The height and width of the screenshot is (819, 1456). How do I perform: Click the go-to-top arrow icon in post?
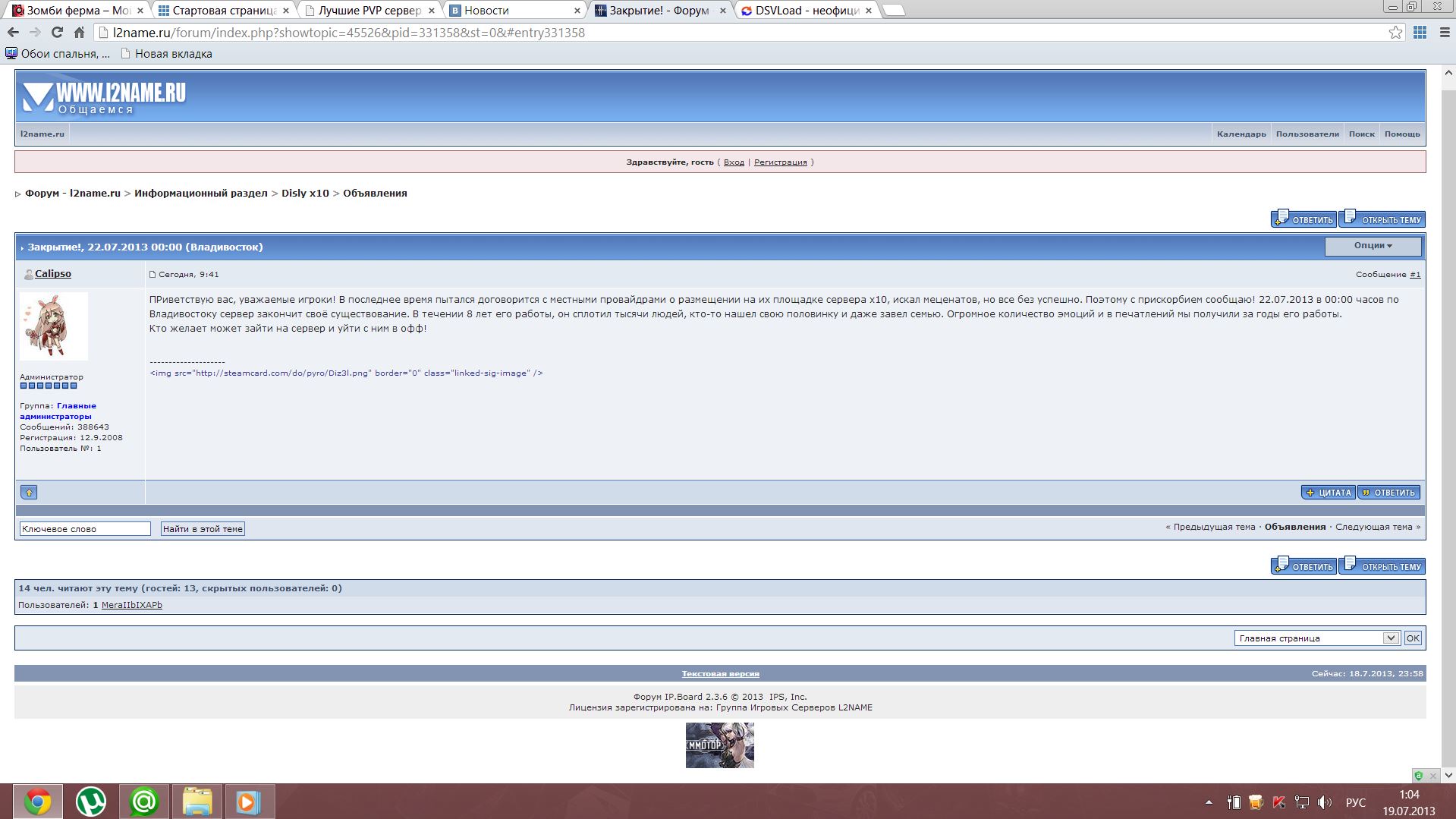pos(29,493)
